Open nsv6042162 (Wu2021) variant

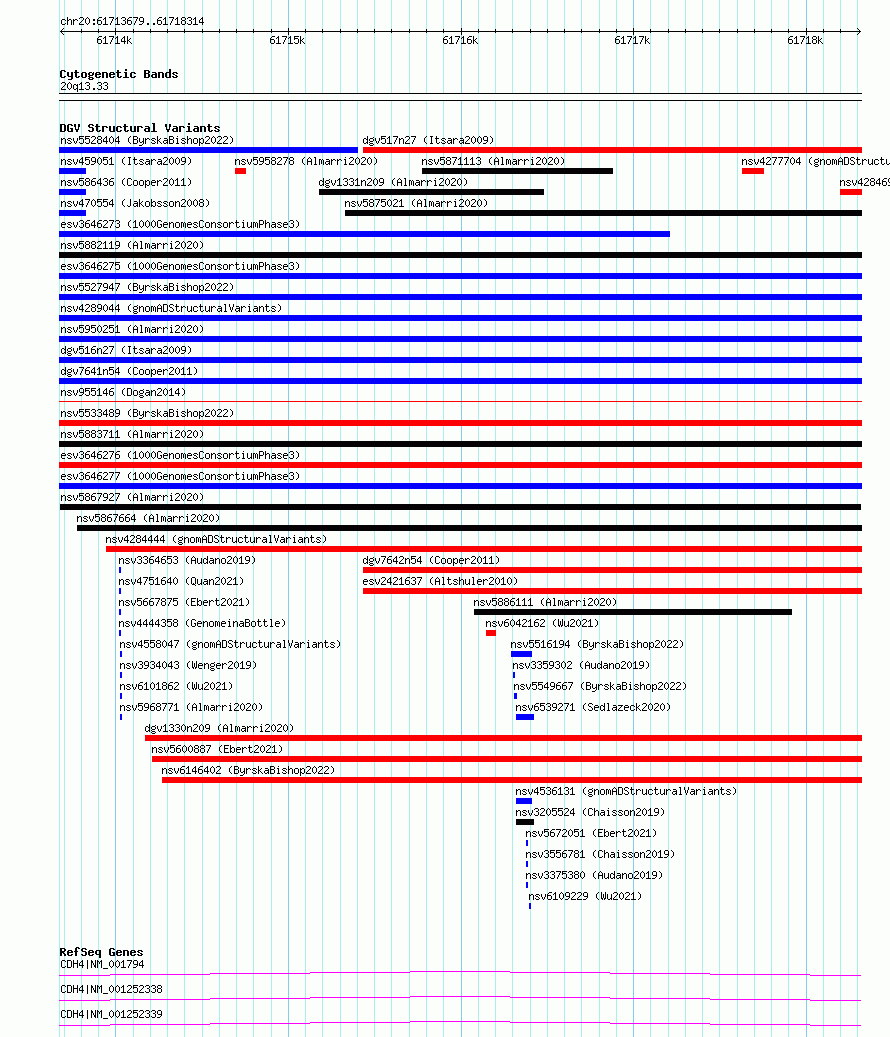coord(542,624)
